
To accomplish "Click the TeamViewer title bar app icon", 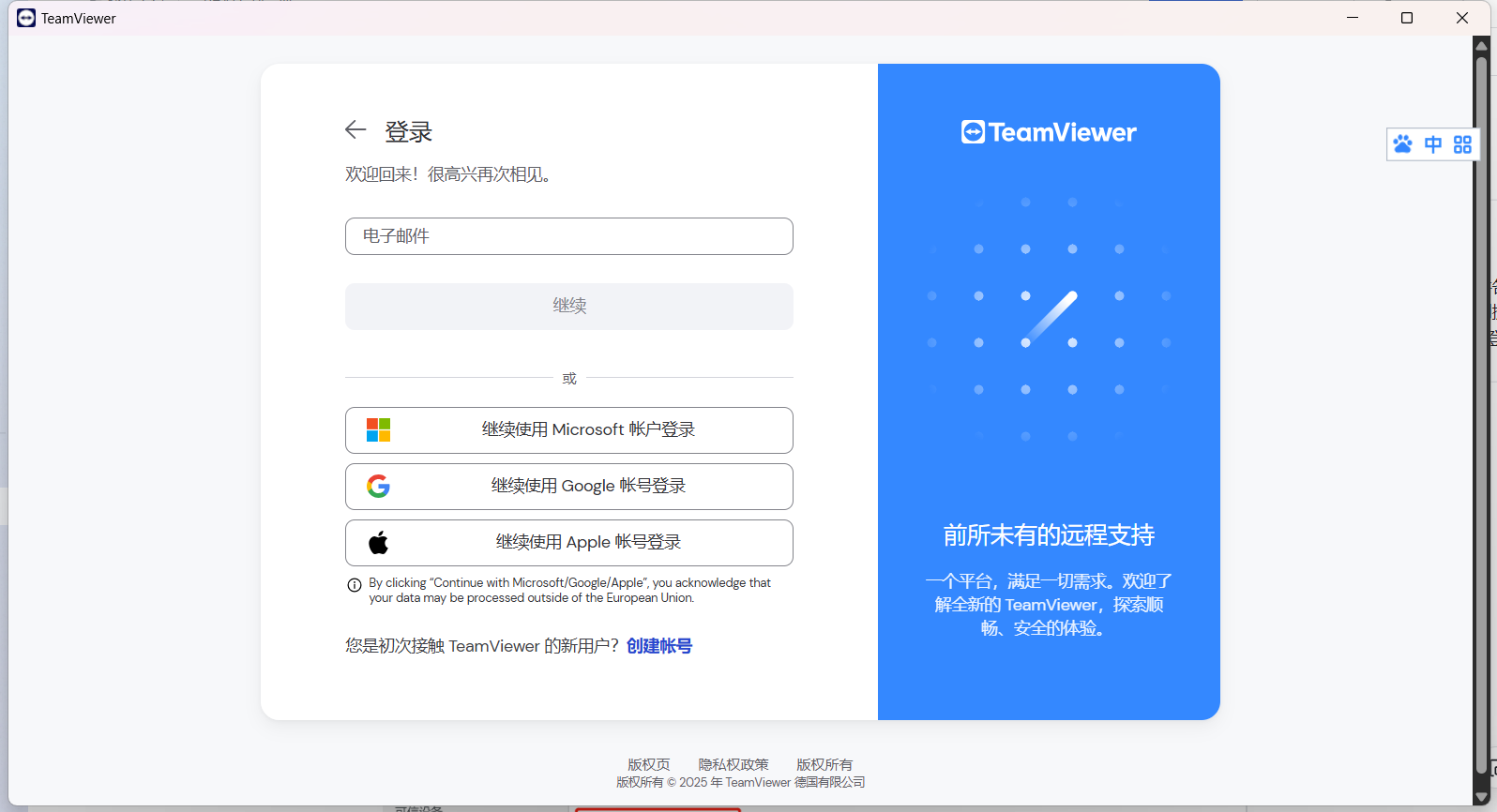I will [26, 18].
